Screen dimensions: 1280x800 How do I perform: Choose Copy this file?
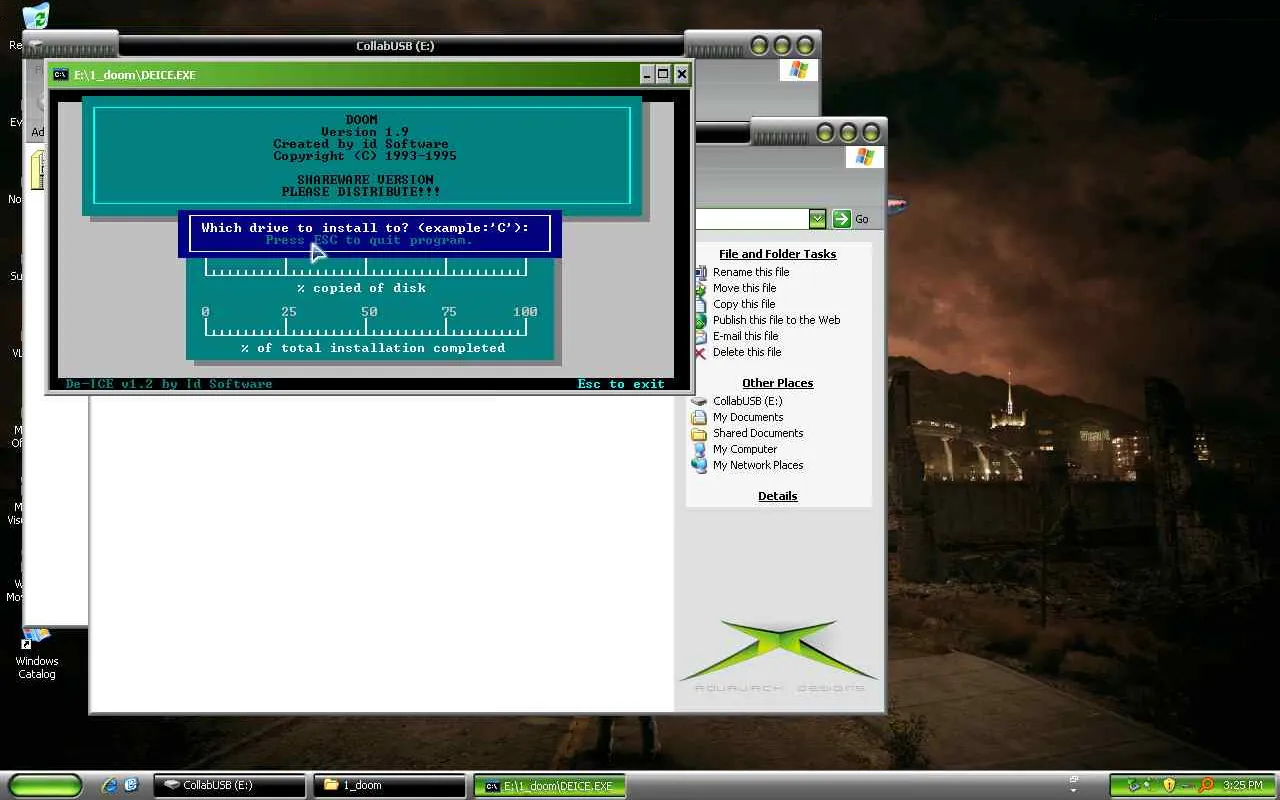tap(744, 304)
